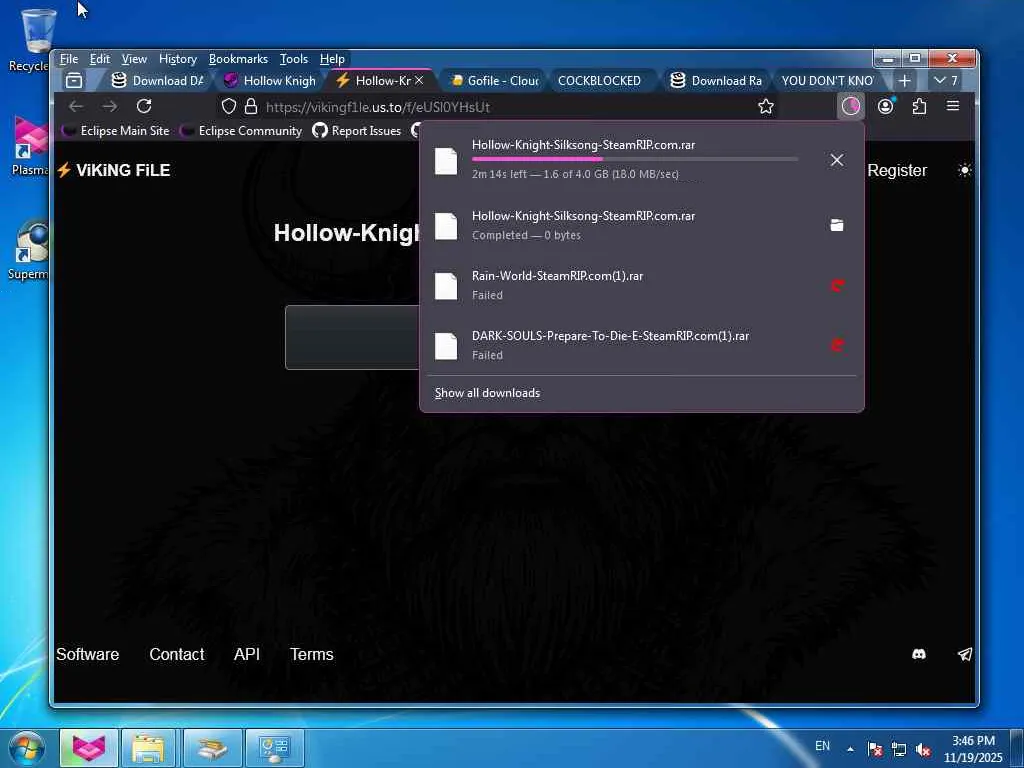
Task: Bookmark this page with the star icon
Action: point(766,106)
